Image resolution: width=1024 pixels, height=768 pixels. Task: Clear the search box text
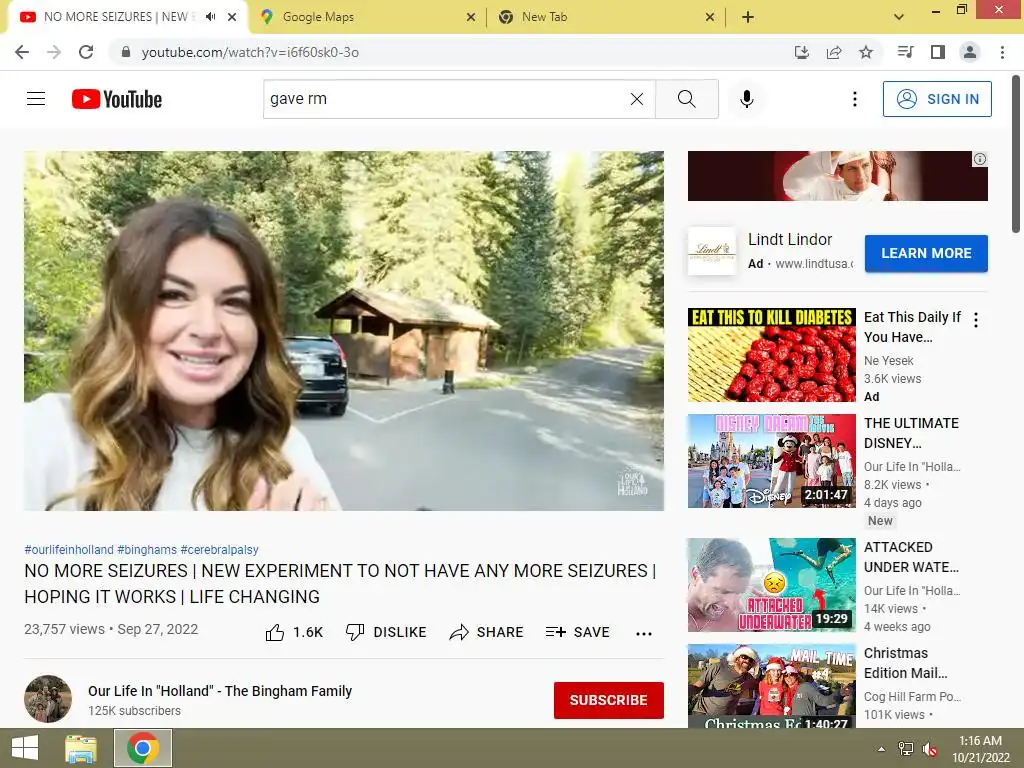637,99
